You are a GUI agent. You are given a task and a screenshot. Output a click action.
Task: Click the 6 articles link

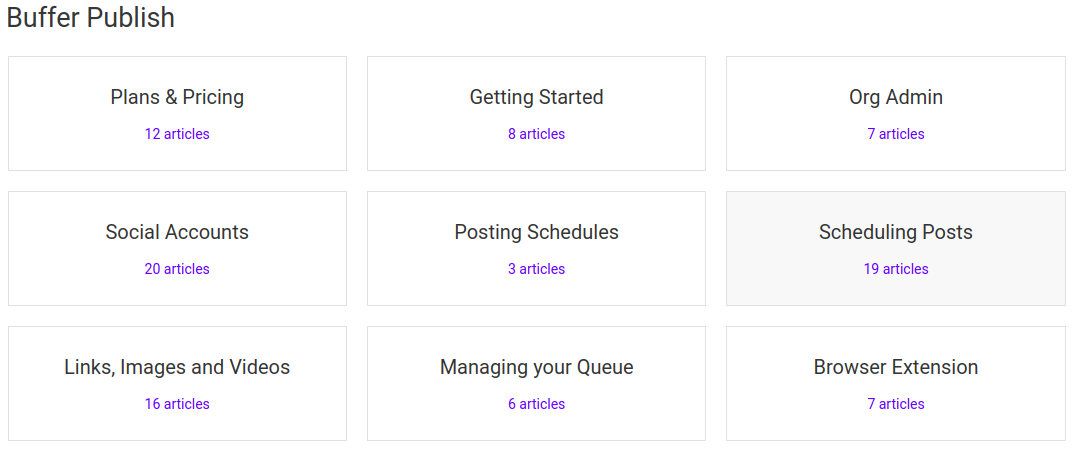[536, 404]
